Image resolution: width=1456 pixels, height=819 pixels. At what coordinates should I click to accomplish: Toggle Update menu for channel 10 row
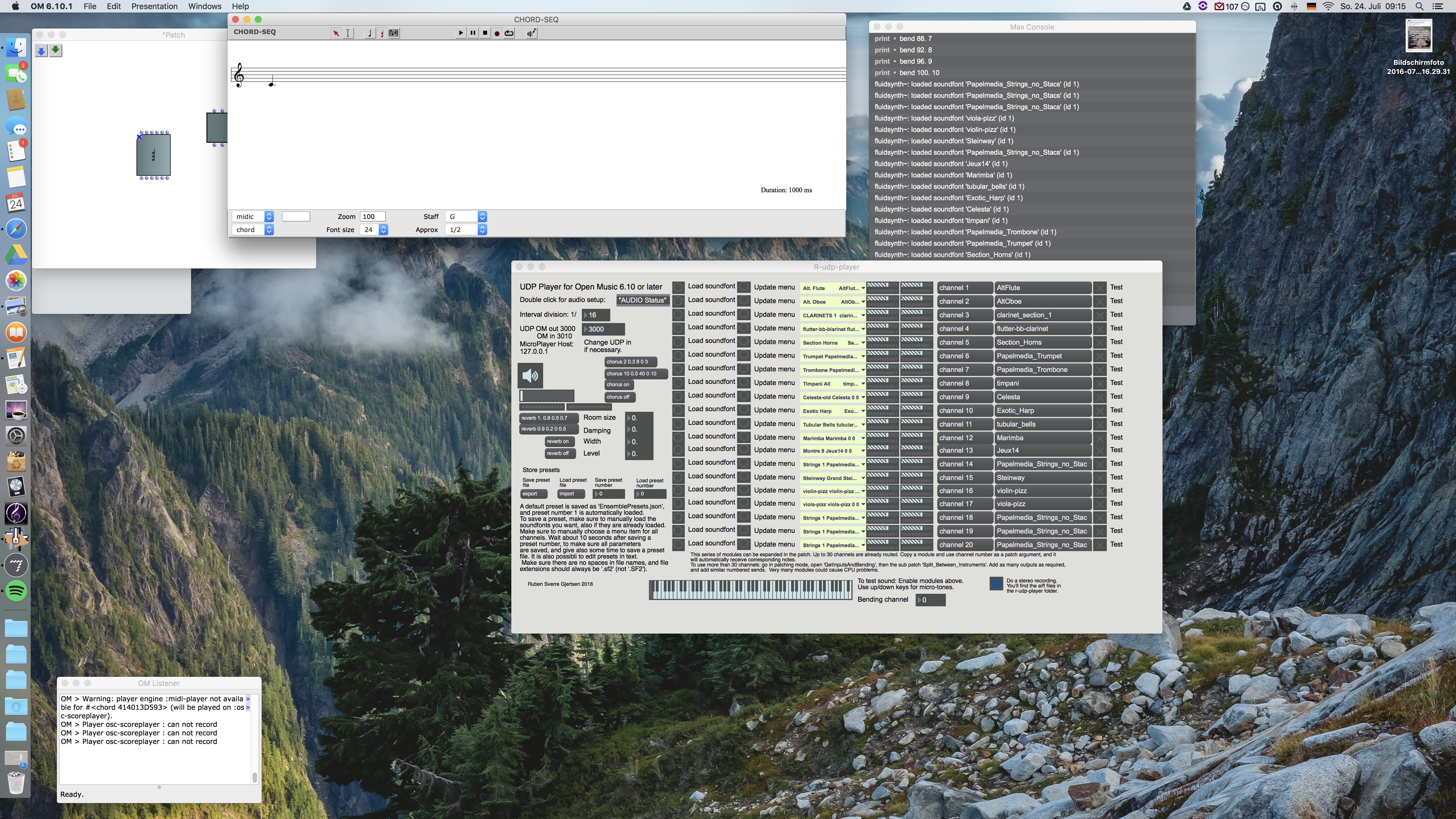(x=744, y=410)
